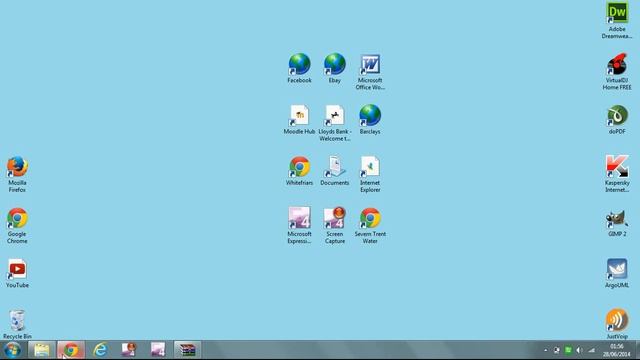Click the green tray icon

(568, 350)
